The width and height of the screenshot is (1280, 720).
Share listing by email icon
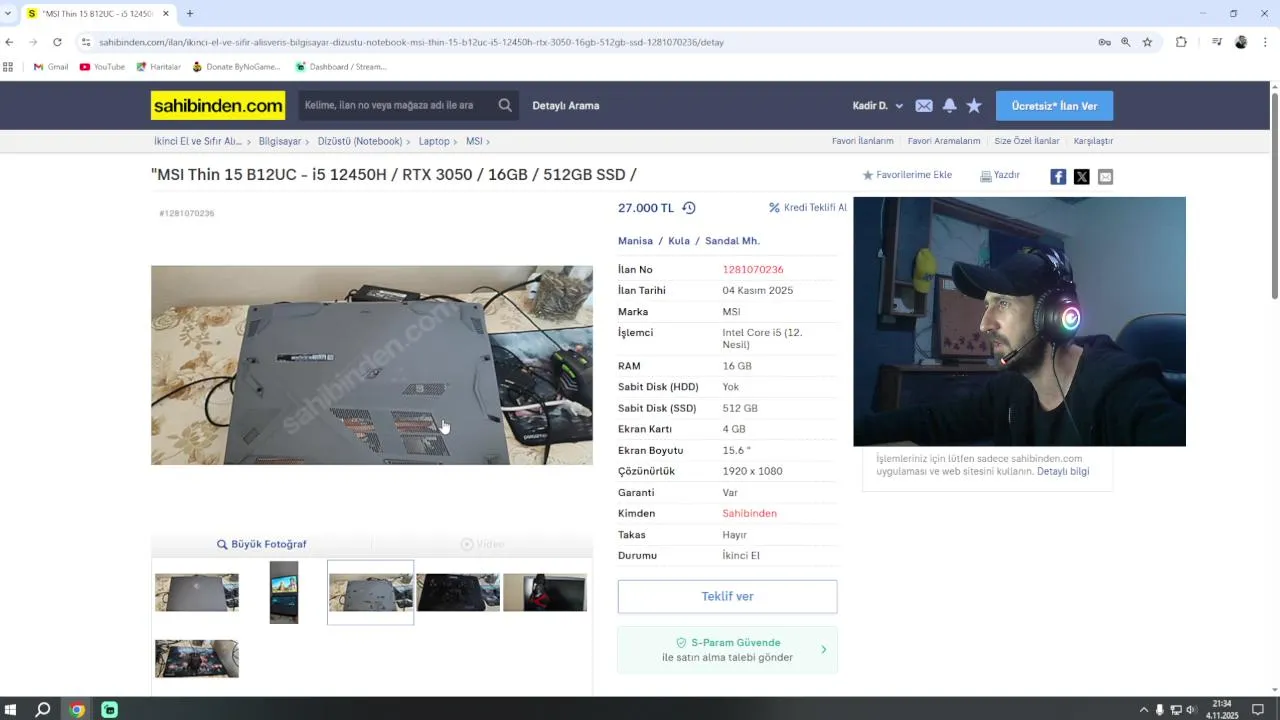pyautogui.click(x=1105, y=177)
